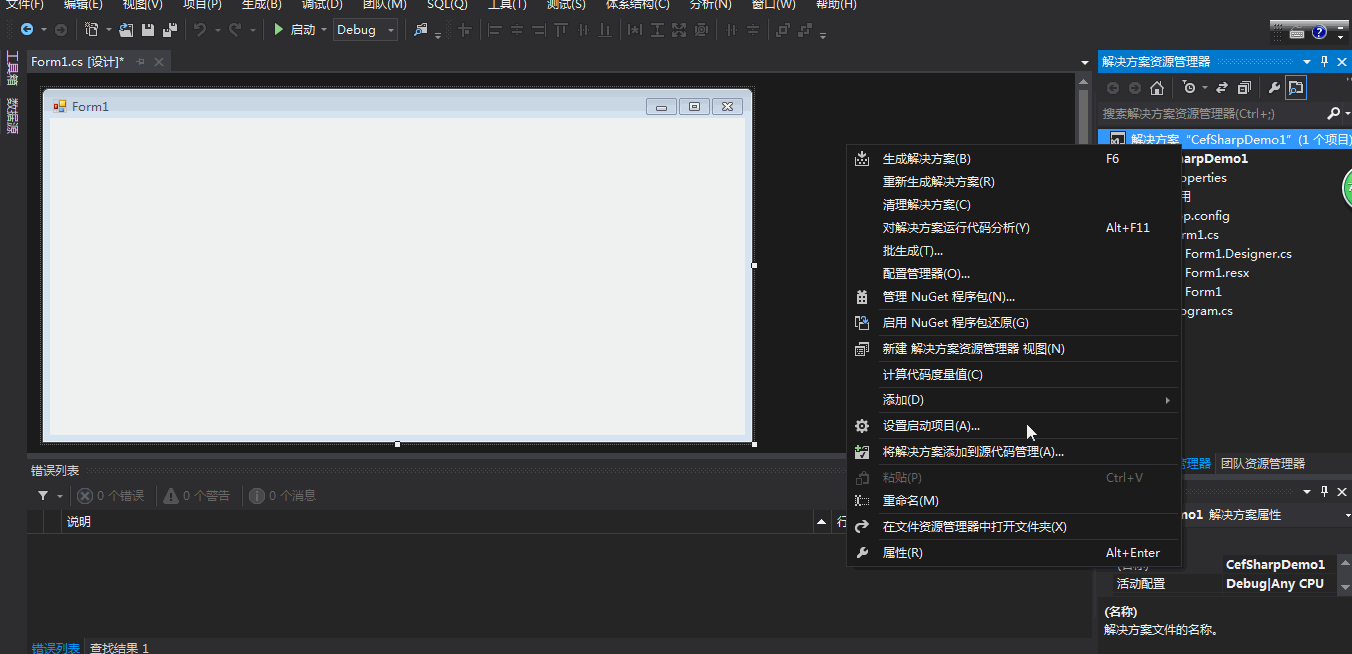This screenshot has height=654, width=1352.
Task: Select 管理 NuGet 程序包(N) from context menu
Action: [950, 296]
